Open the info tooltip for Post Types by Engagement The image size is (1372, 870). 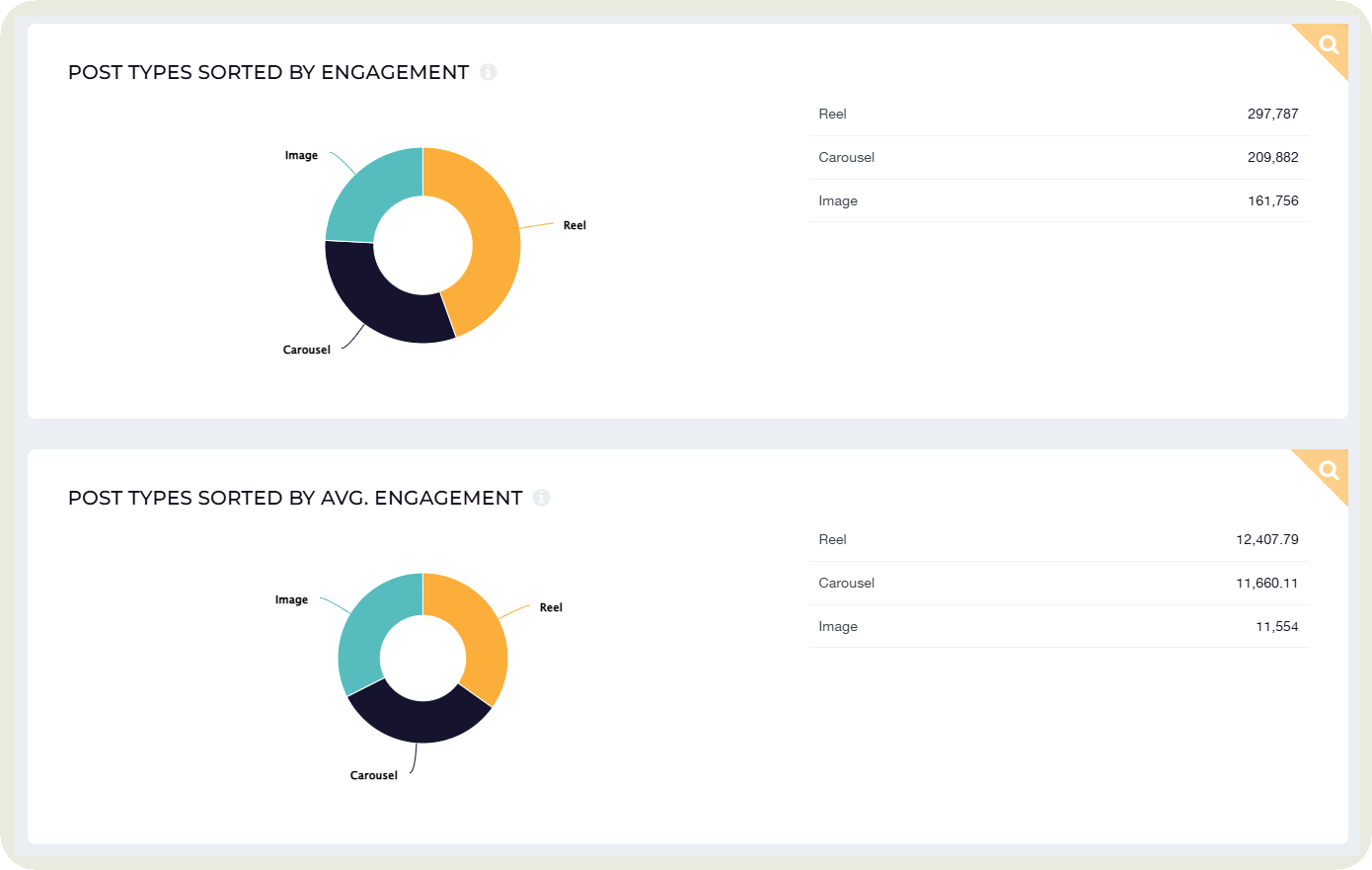tap(489, 71)
